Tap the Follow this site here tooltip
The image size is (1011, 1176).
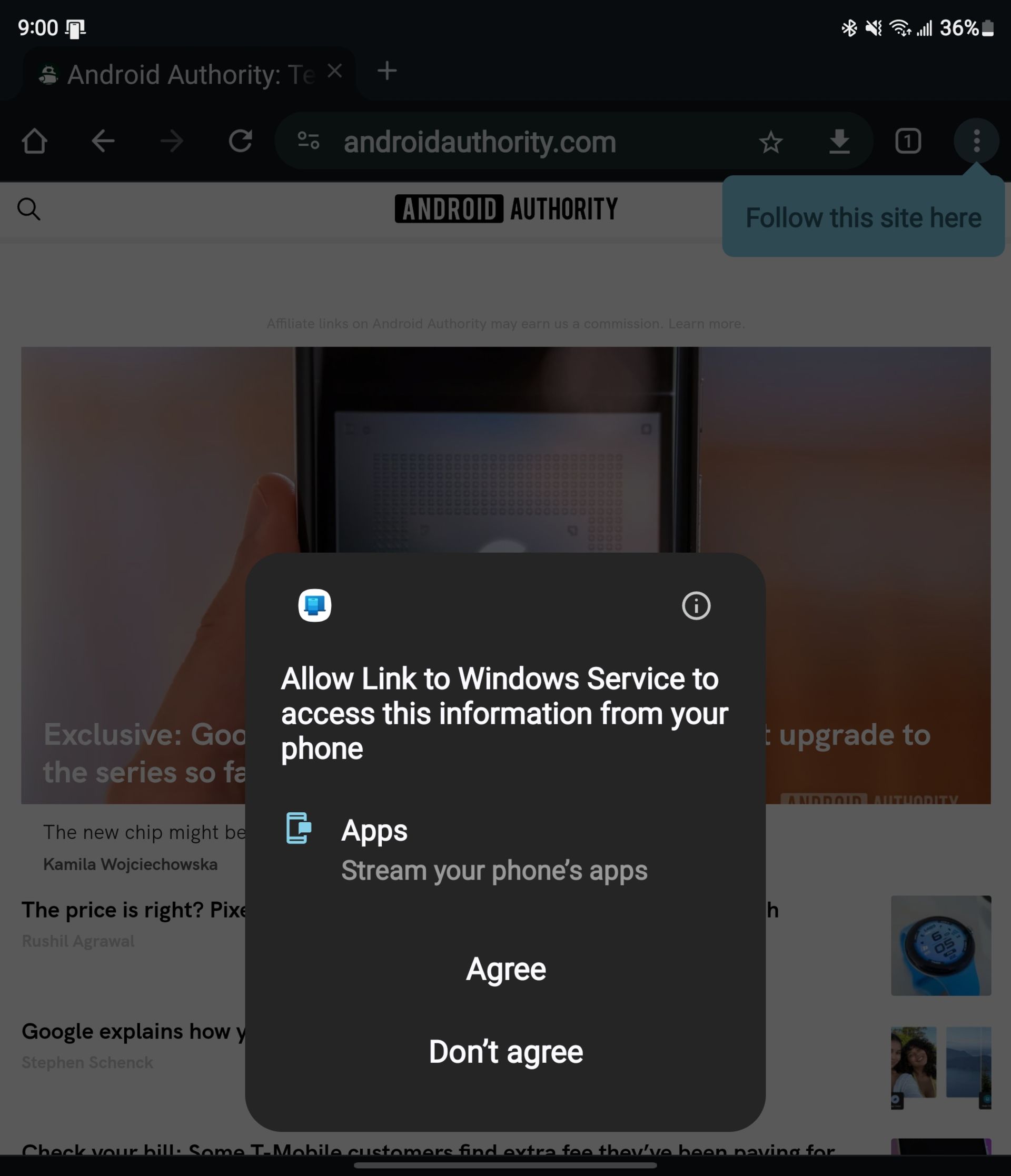click(863, 216)
